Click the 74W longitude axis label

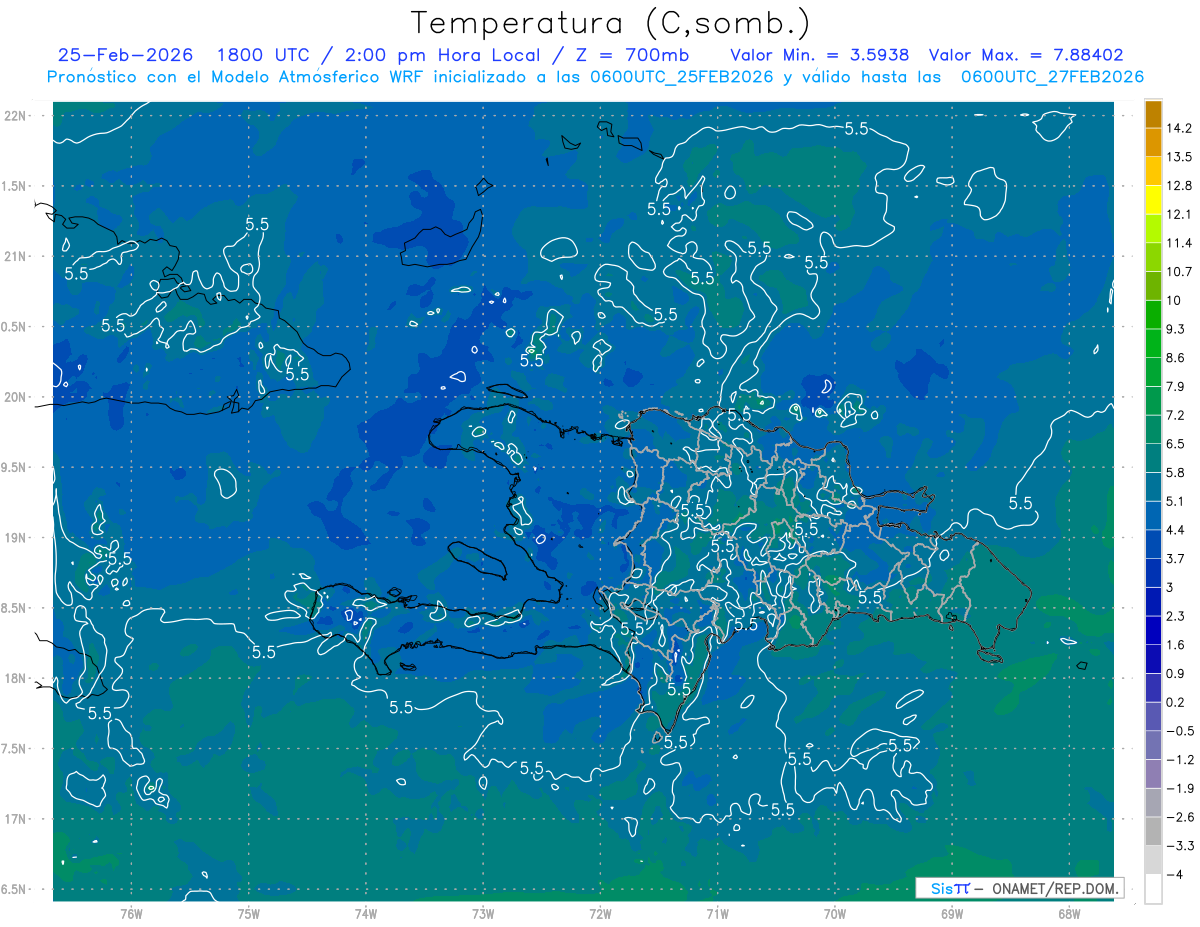point(366,914)
